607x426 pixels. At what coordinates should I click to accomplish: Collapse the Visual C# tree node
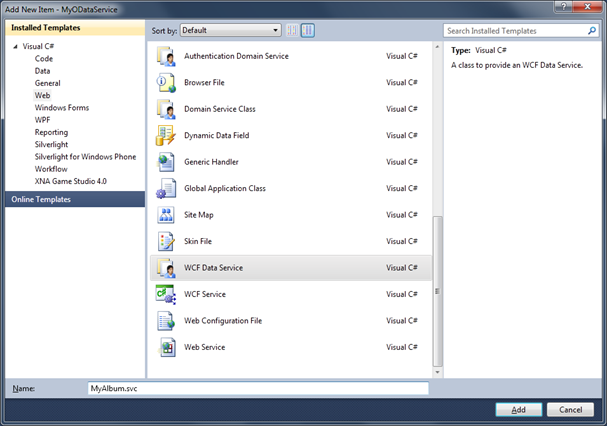click(x=15, y=47)
